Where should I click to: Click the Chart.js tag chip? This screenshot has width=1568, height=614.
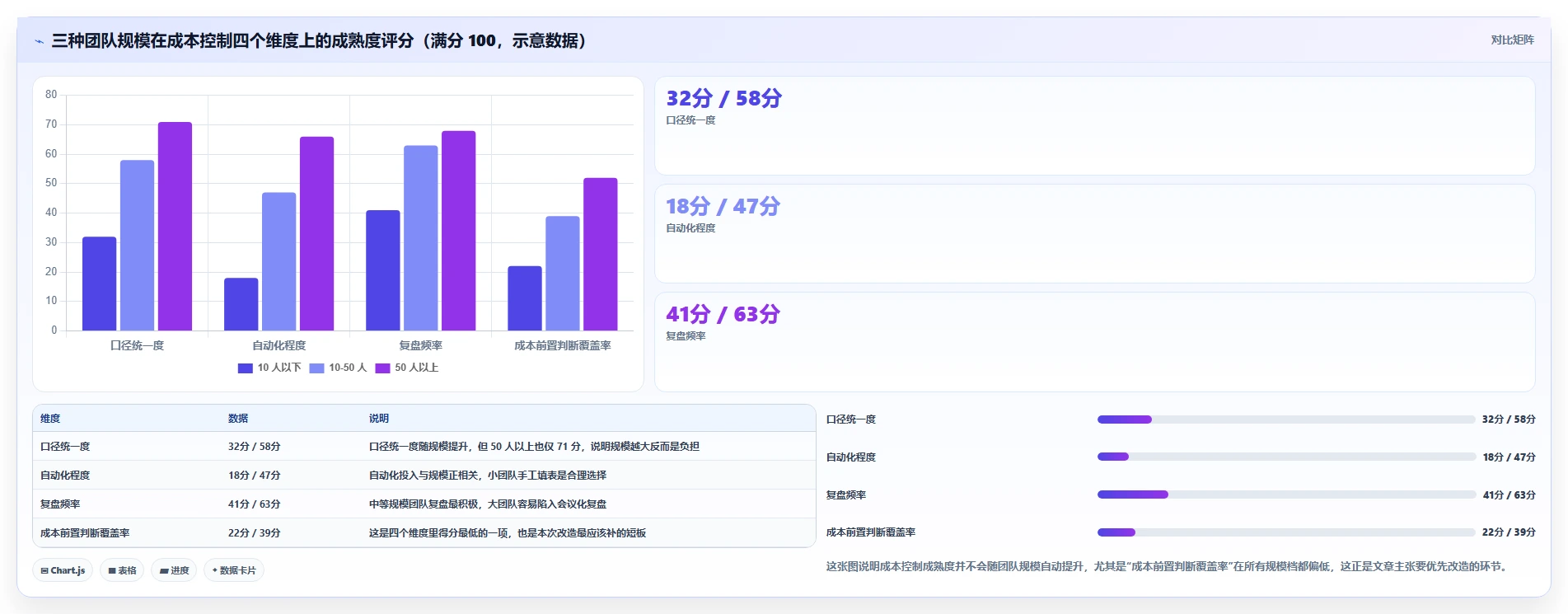point(63,570)
